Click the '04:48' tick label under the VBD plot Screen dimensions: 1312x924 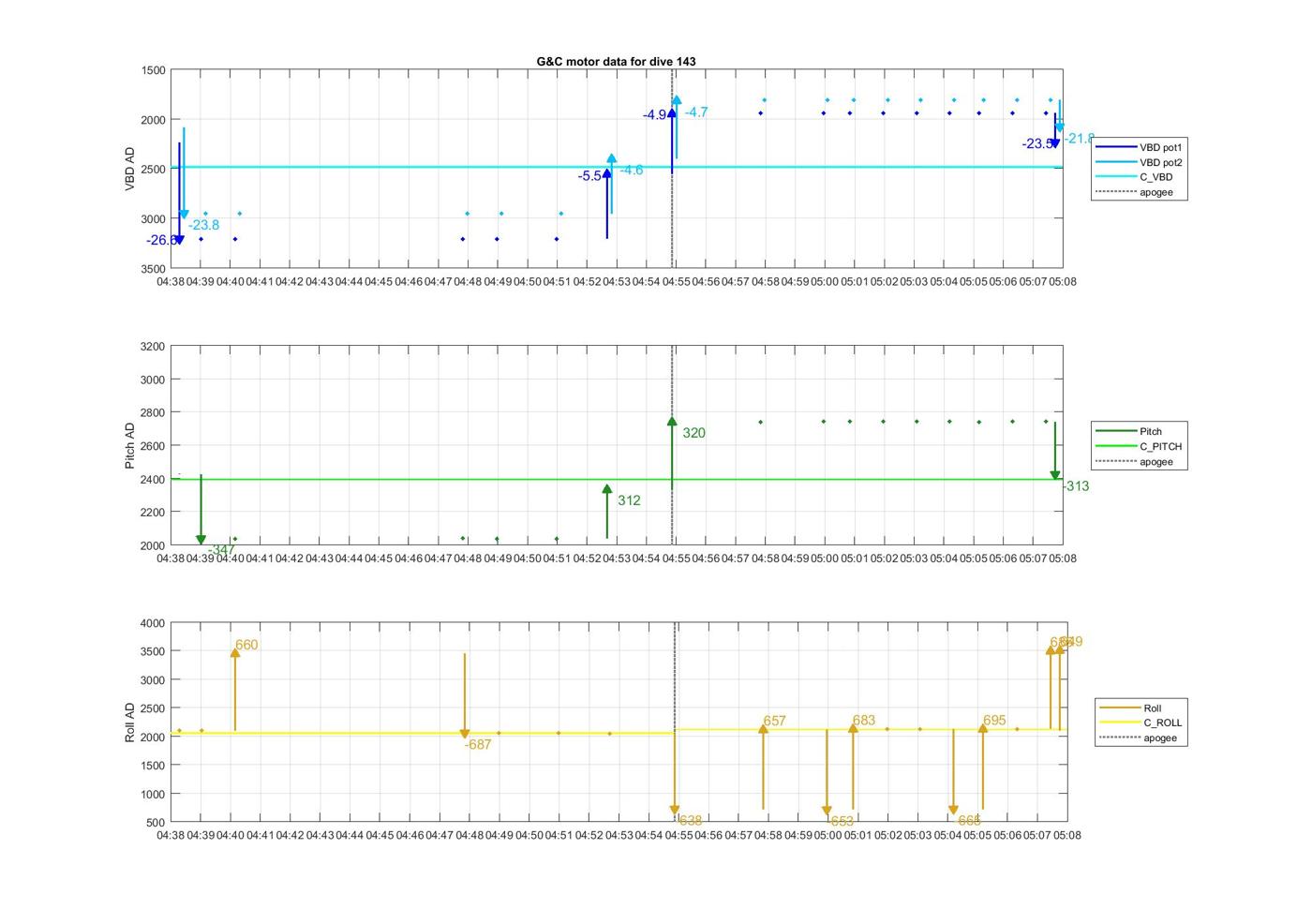pyautogui.click(x=468, y=281)
